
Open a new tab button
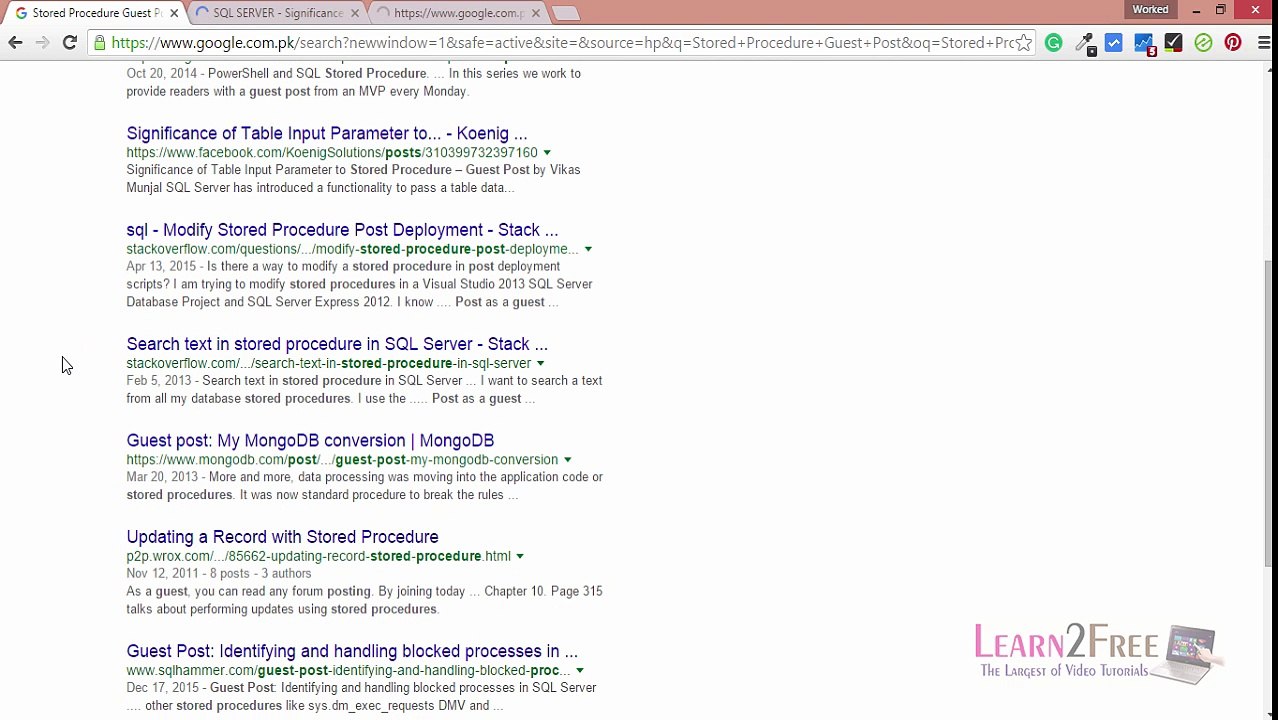coord(565,13)
